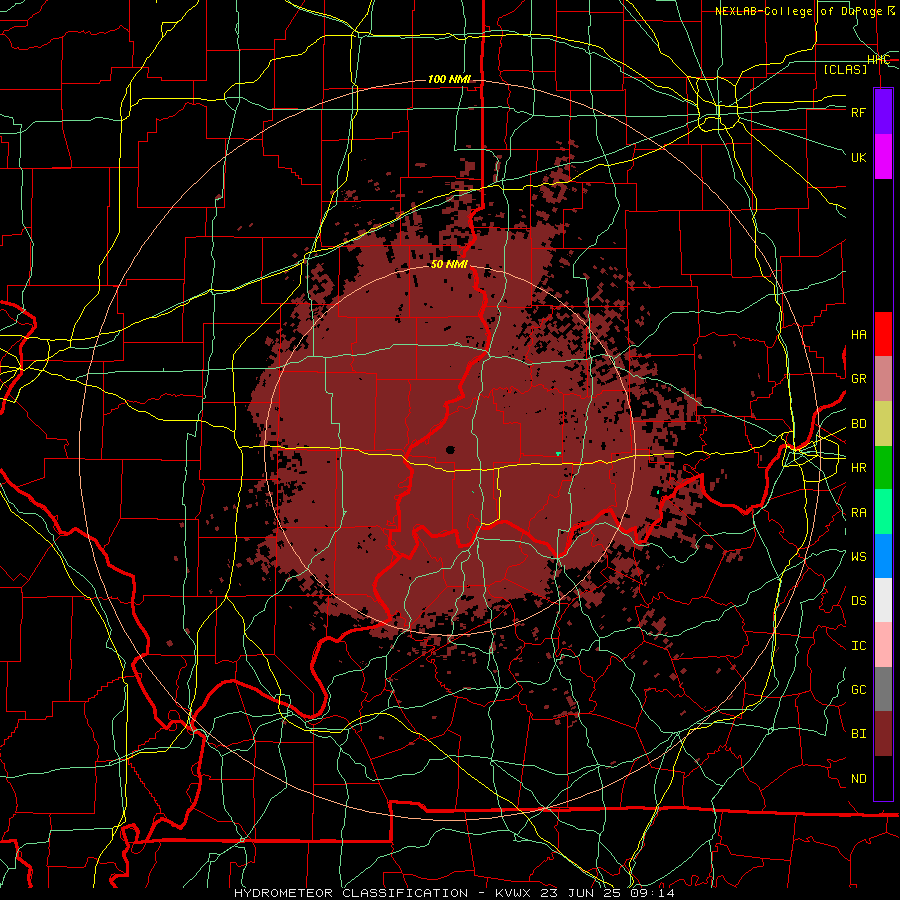Click the 50 NMI range ring label
Image resolution: width=900 pixels, height=900 pixels.
click(x=449, y=264)
